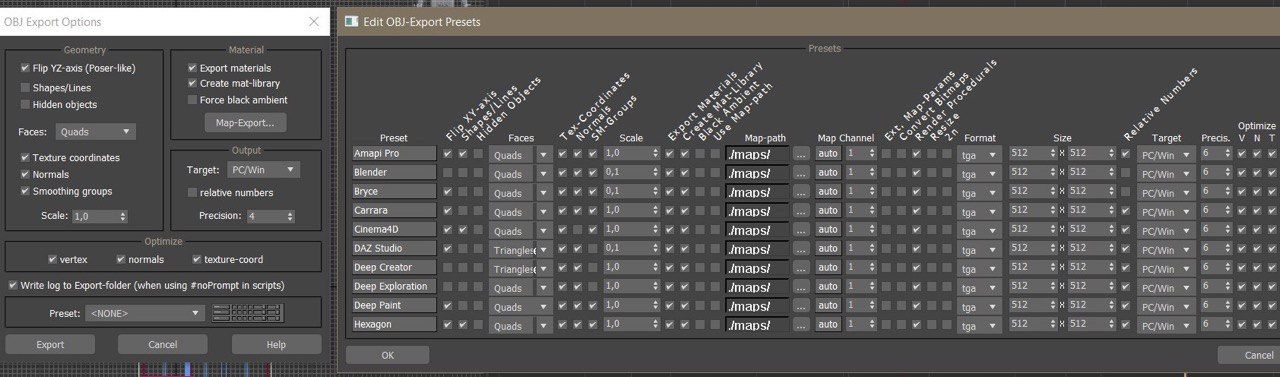Click Cancel in OBJ Export Options
The width and height of the screenshot is (1280, 377).
162,344
